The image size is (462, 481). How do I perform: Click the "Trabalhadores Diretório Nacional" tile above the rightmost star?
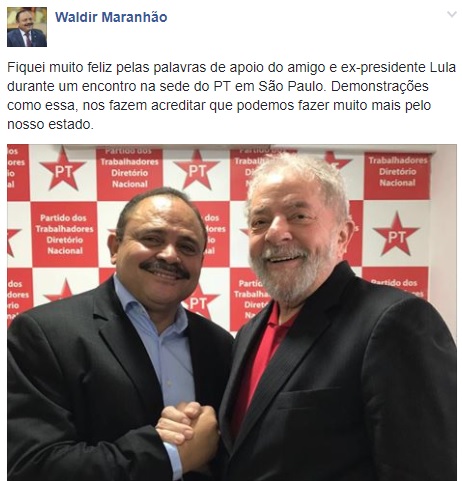point(397,176)
